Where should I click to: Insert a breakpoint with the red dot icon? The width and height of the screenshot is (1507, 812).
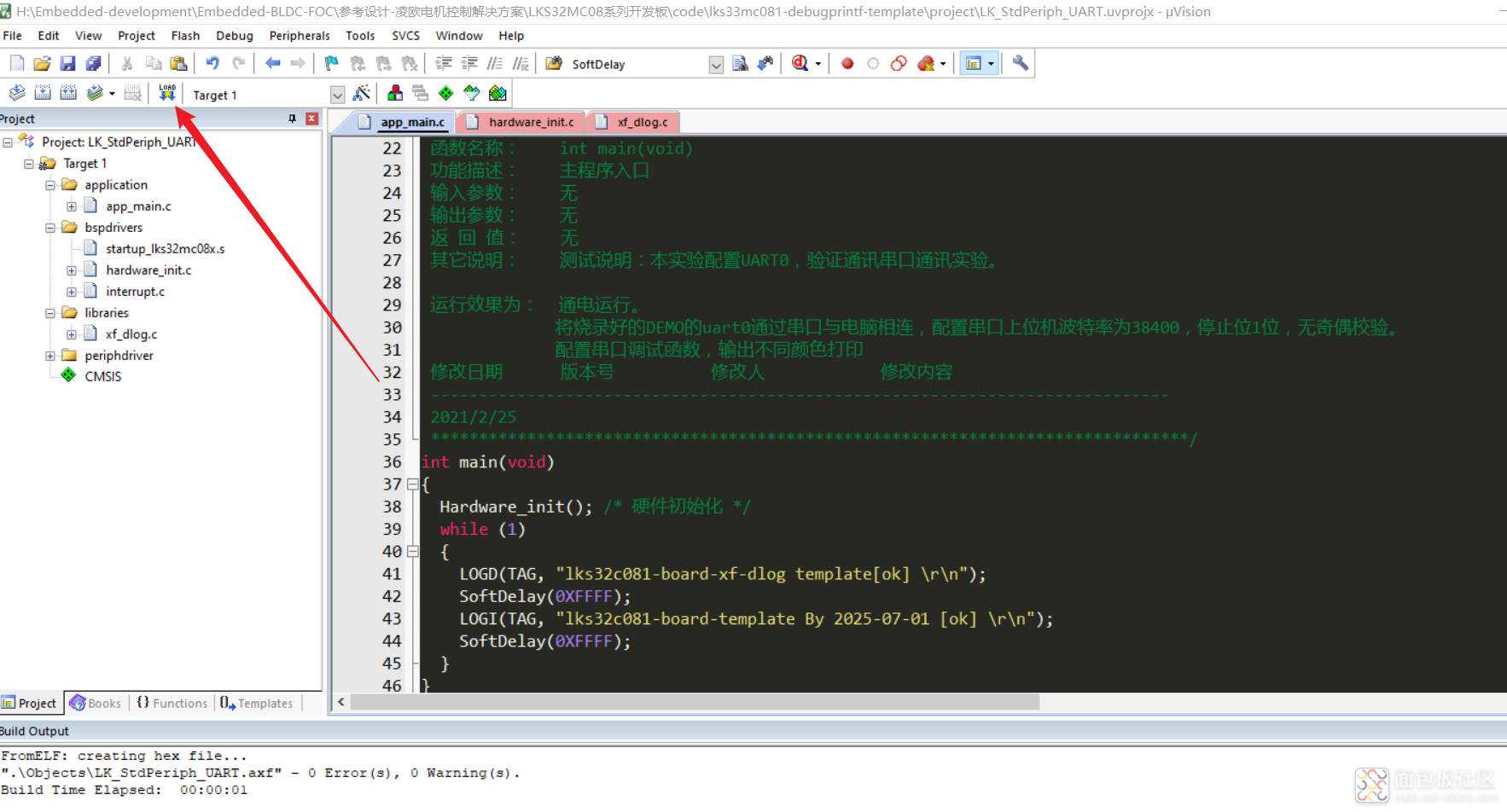point(847,63)
